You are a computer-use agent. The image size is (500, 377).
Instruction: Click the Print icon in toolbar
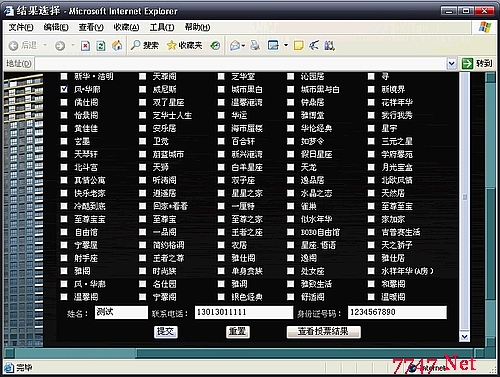(x=255, y=45)
